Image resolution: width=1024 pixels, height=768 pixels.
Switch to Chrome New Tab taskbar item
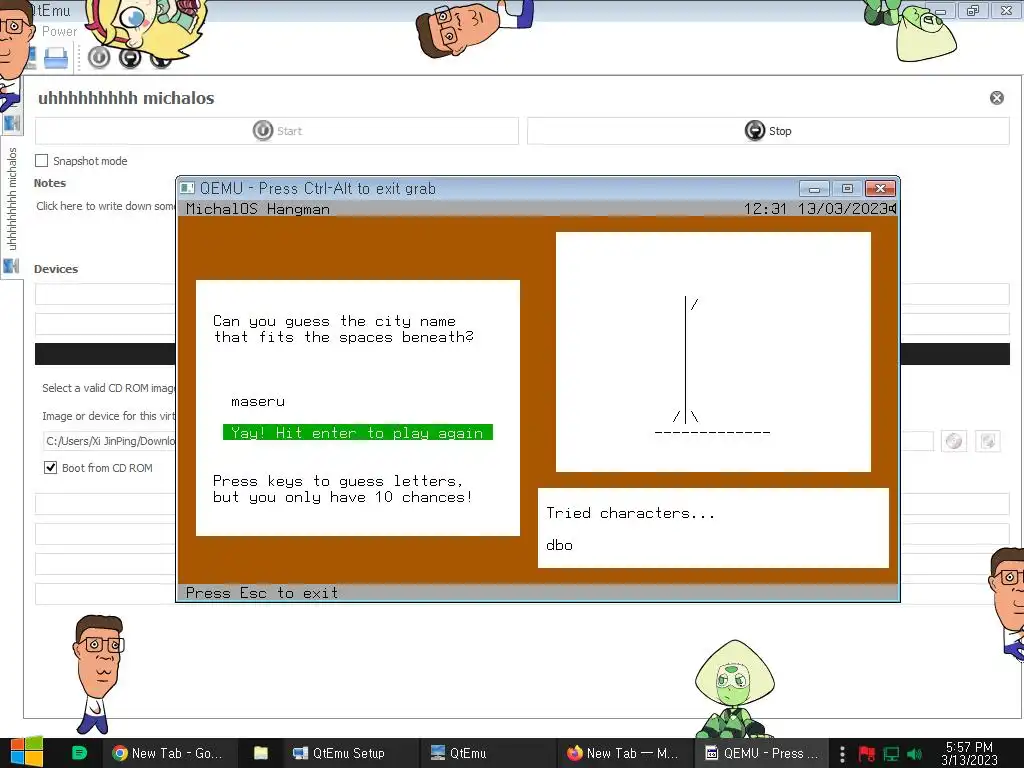pyautogui.click(x=167, y=753)
